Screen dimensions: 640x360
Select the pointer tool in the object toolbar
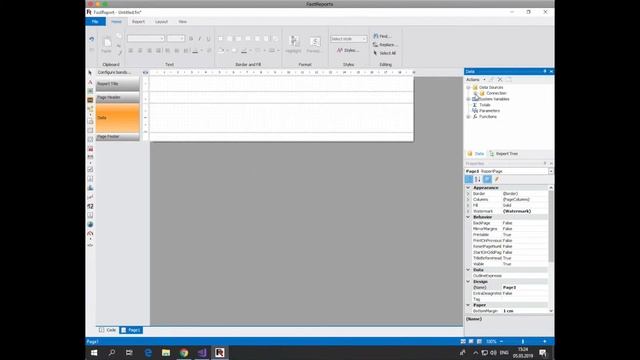click(90, 73)
